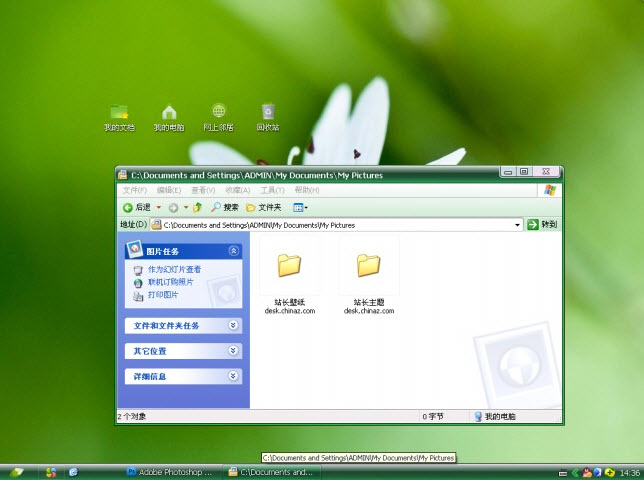The image size is (644, 480).
Task: Click the 站长壁纸 desk.chinaz.com folder name
Action: [x=290, y=307]
